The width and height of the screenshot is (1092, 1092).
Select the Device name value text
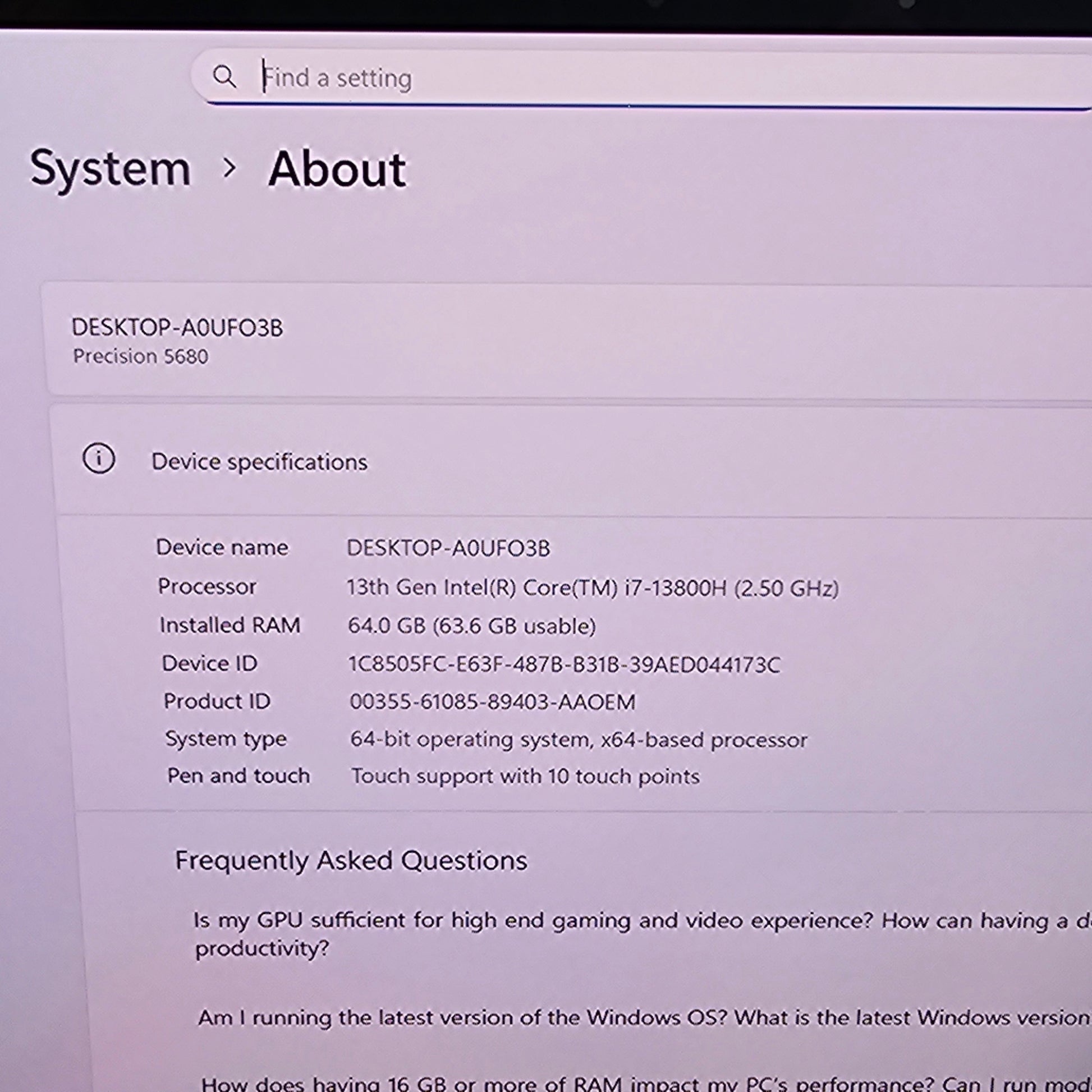pos(448,548)
